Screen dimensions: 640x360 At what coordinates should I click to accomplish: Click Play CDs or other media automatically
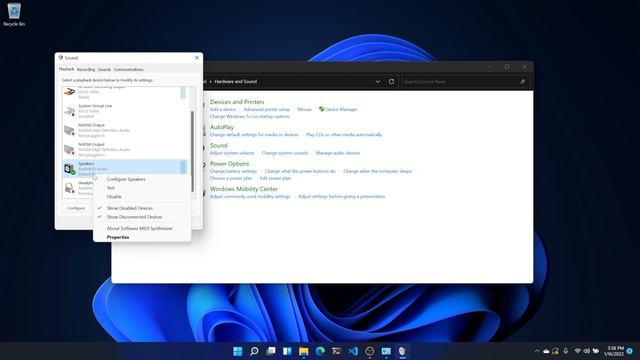tap(344, 135)
